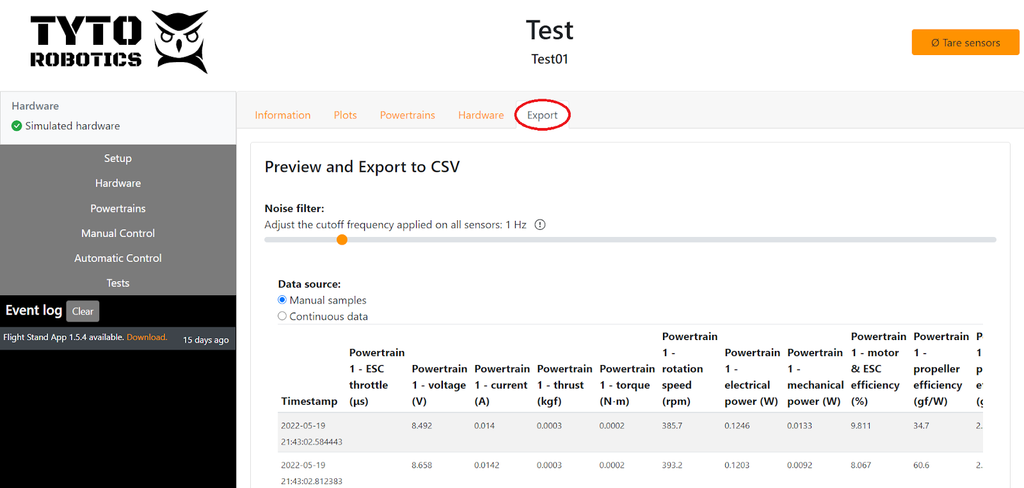
Task: Click the Download link for app update
Action: (146, 338)
